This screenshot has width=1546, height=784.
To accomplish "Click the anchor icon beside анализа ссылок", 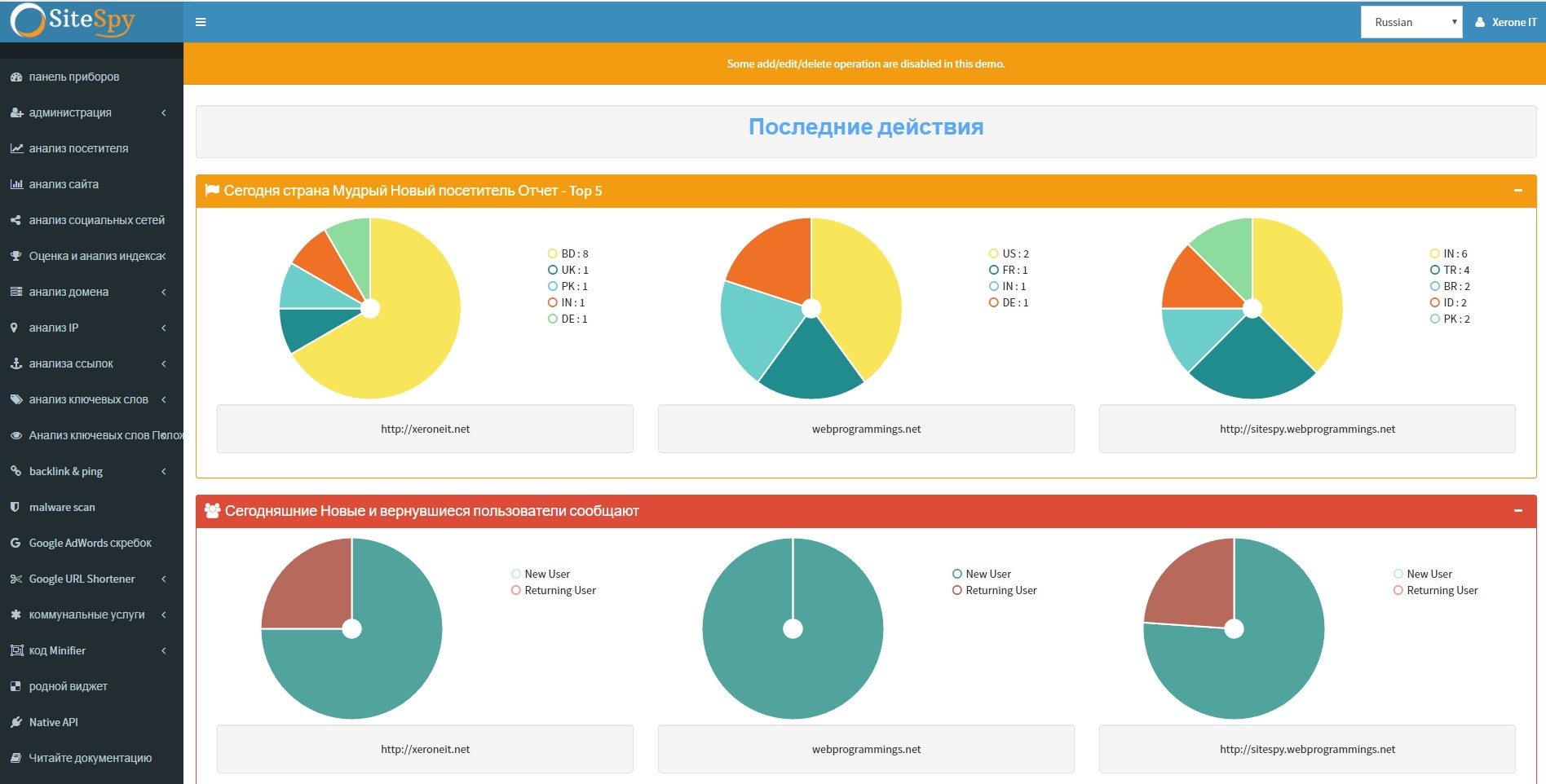I will pyautogui.click(x=15, y=363).
